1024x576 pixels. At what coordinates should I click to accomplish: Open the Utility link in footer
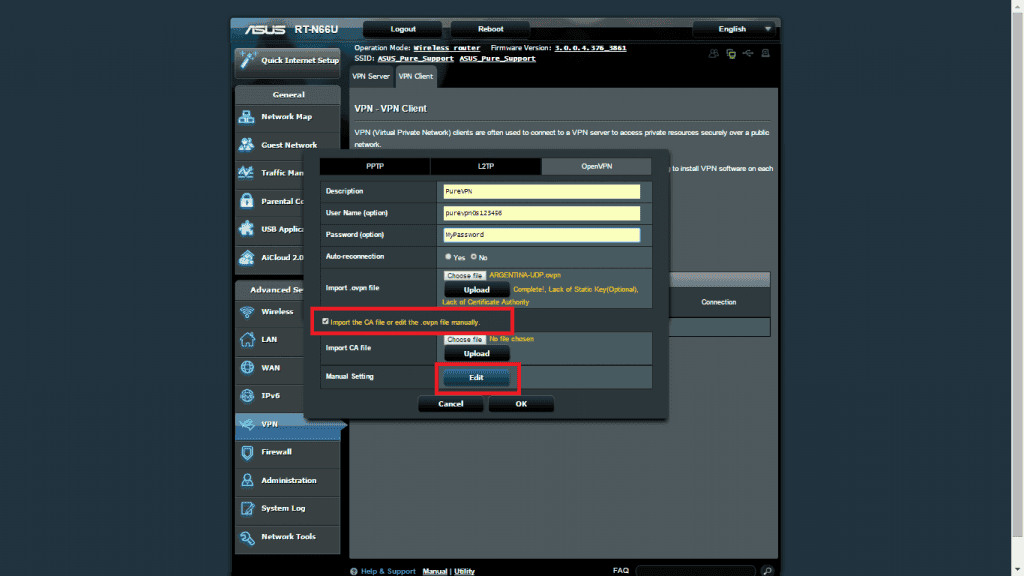pyautogui.click(x=464, y=571)
